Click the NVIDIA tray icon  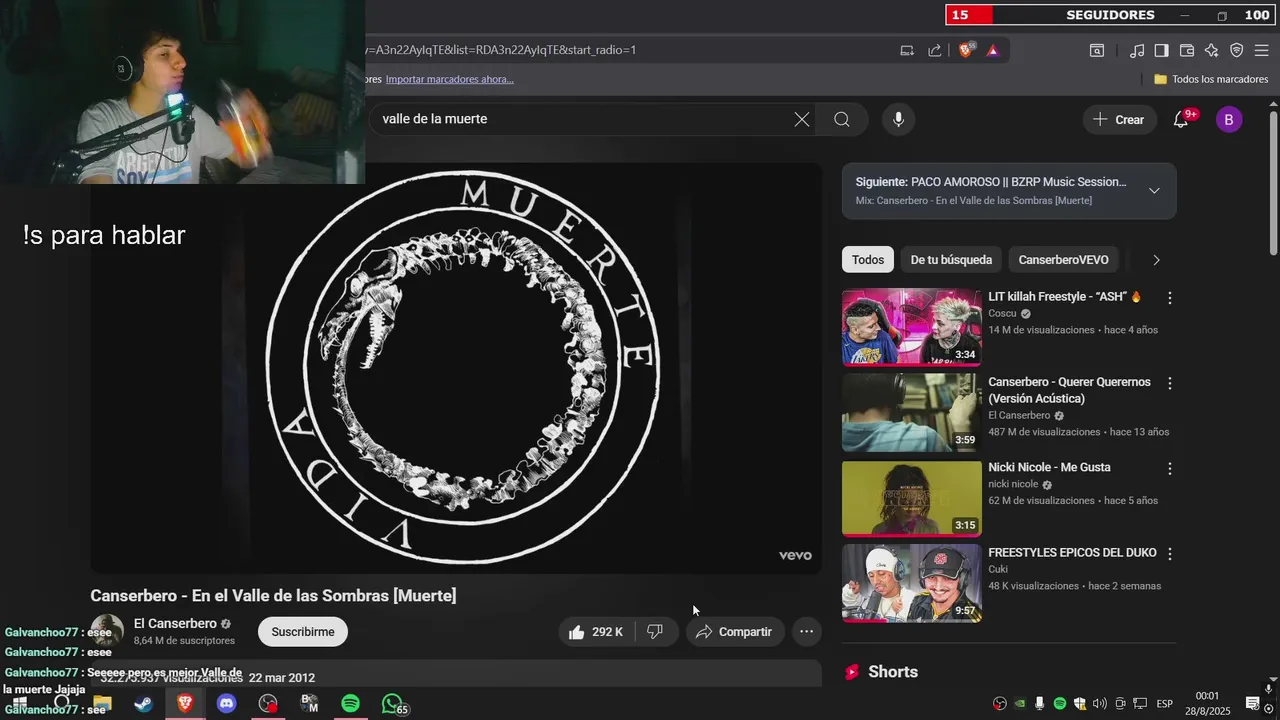click(x=1019, y=704)
